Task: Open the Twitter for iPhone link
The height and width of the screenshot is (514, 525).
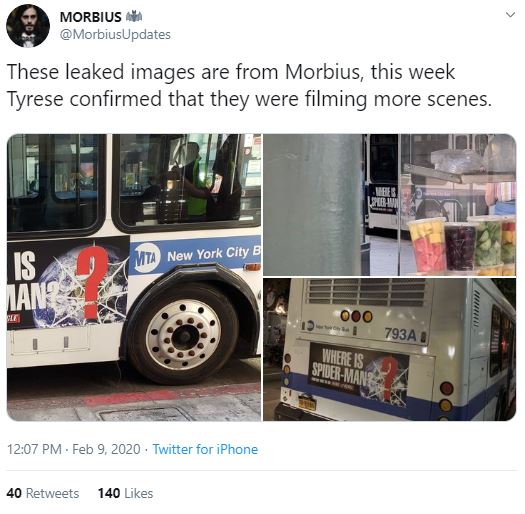Action: 205,449
